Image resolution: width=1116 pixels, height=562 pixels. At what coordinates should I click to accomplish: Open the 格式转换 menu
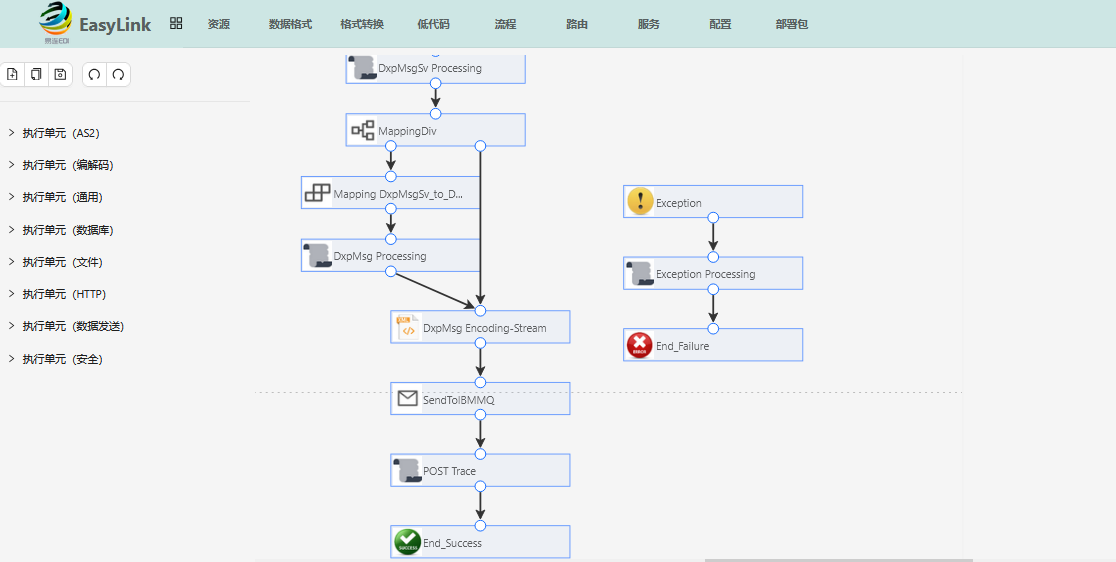click(362, 24)
